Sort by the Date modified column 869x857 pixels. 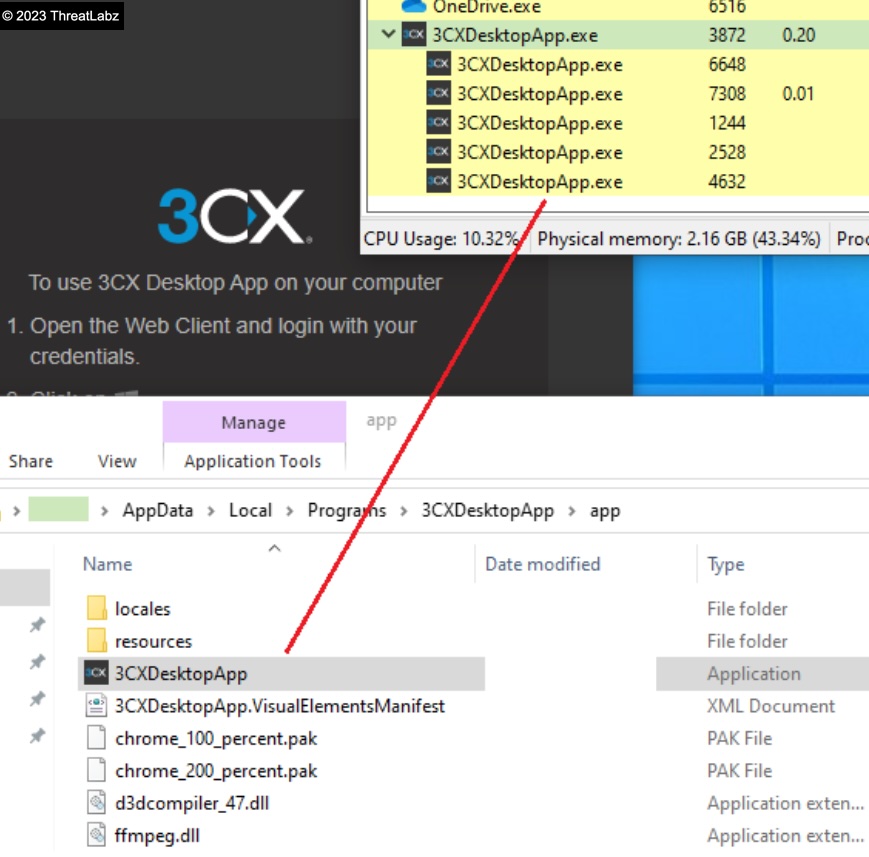point(542,564)
